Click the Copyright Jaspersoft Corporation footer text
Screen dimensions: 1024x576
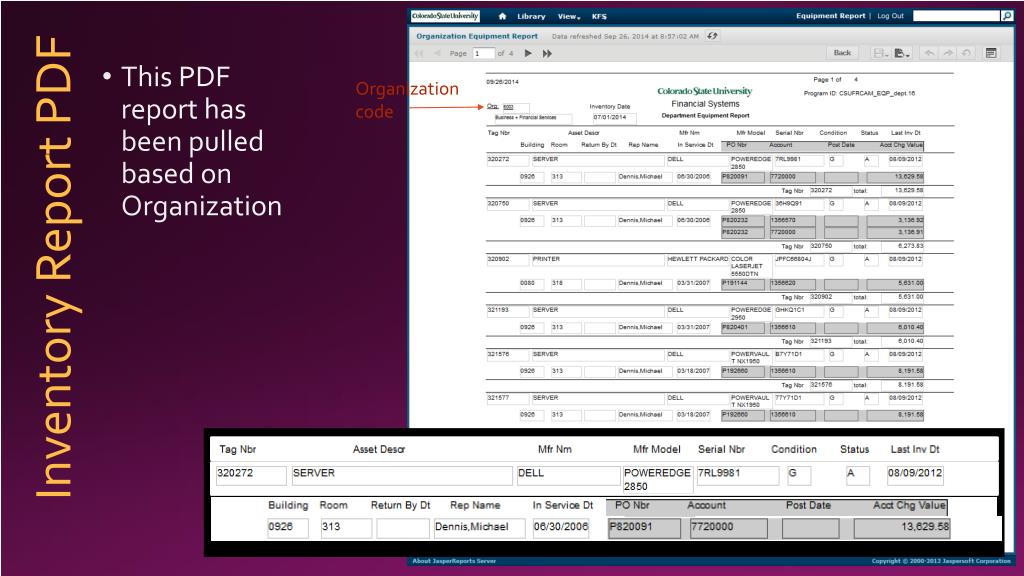[x=941, y=561]
